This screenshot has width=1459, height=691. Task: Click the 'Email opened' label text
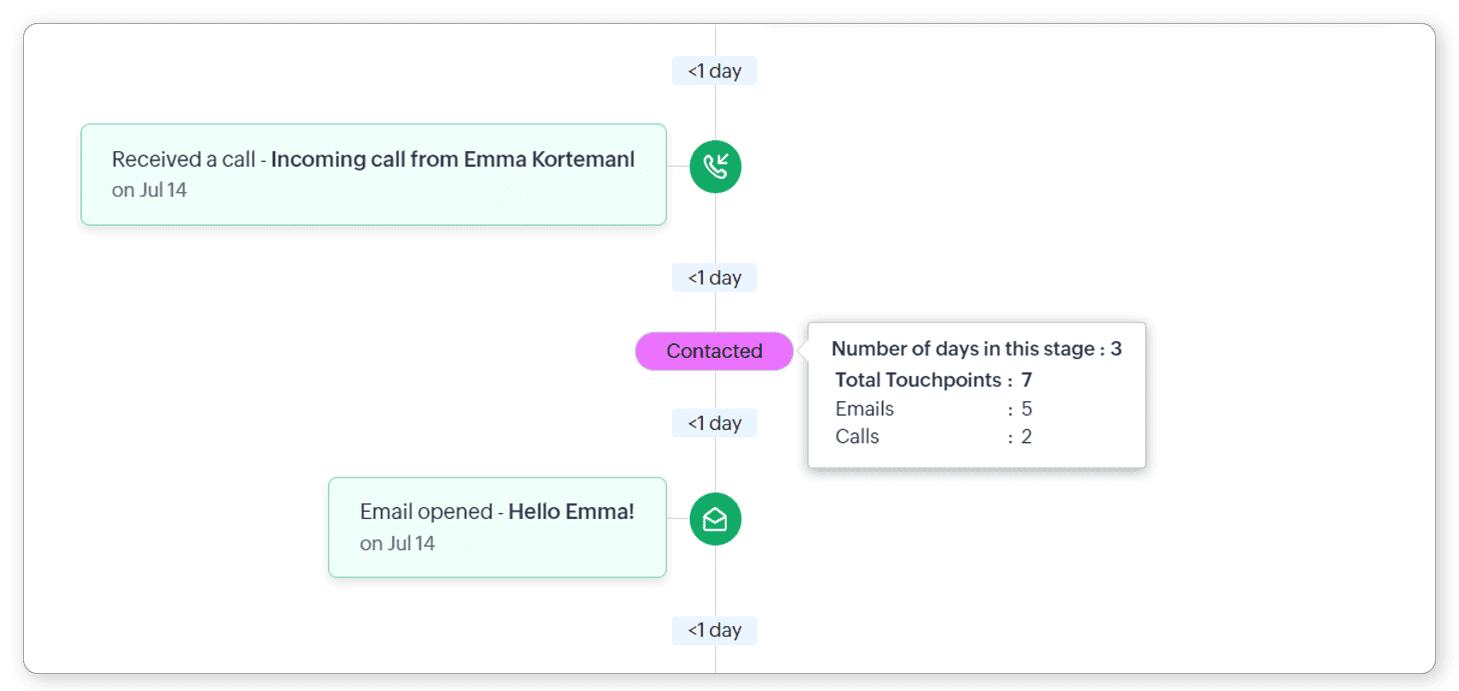point(425,512)
